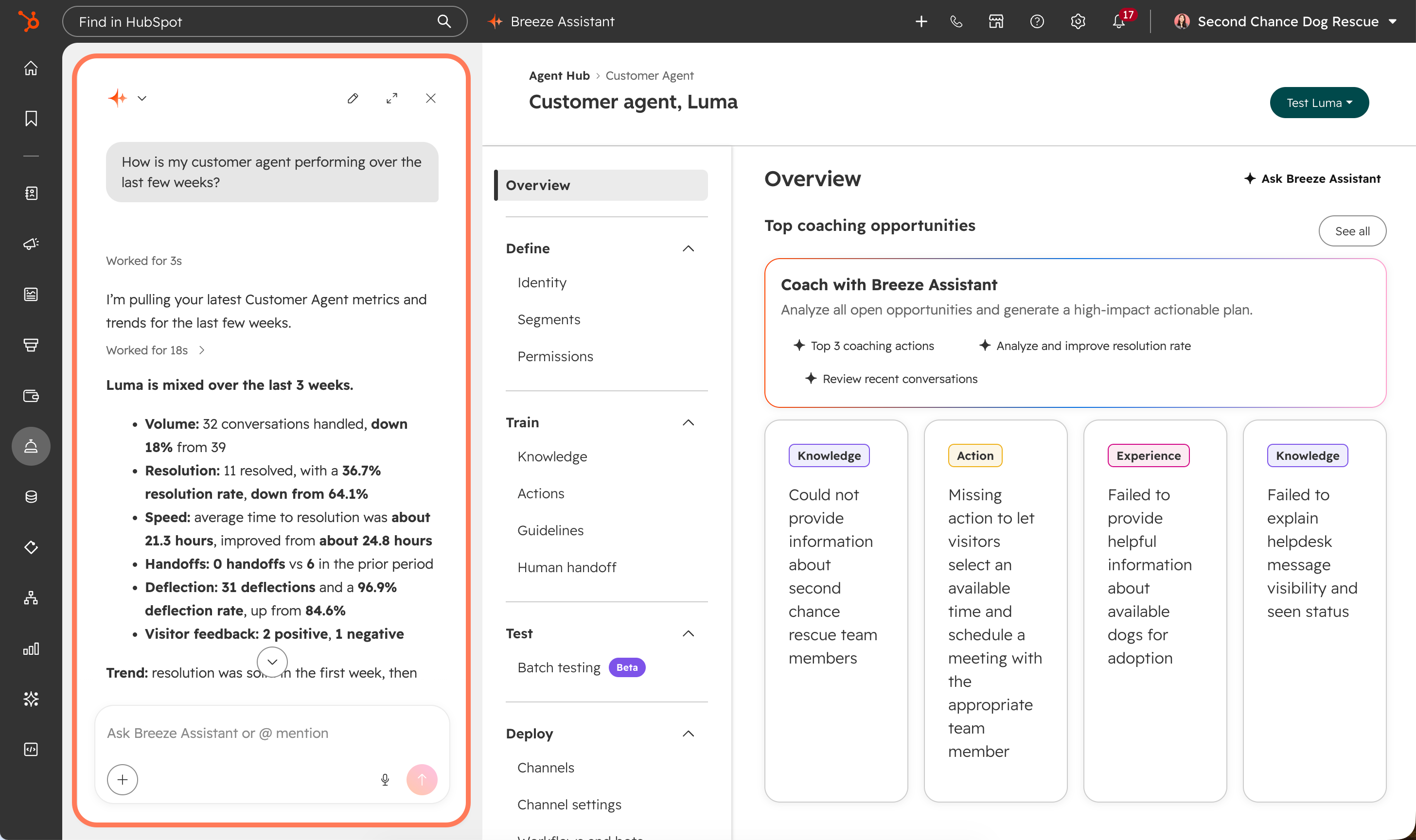Screen dimensions: 1416x840
Task: Open Breeze Assistant in the top bar
Action: (x=551, y=21)
